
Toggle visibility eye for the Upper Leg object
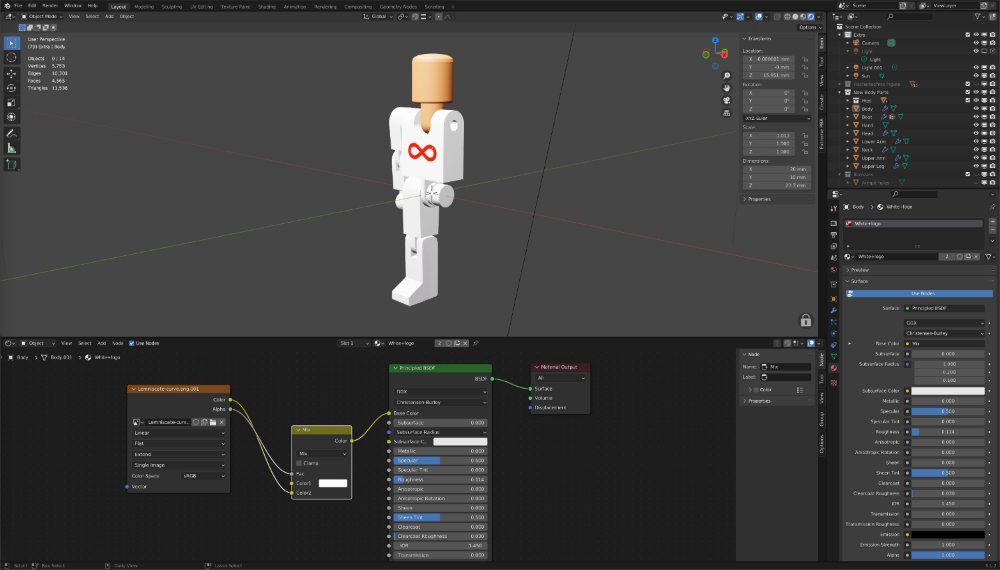coord(976,166)
